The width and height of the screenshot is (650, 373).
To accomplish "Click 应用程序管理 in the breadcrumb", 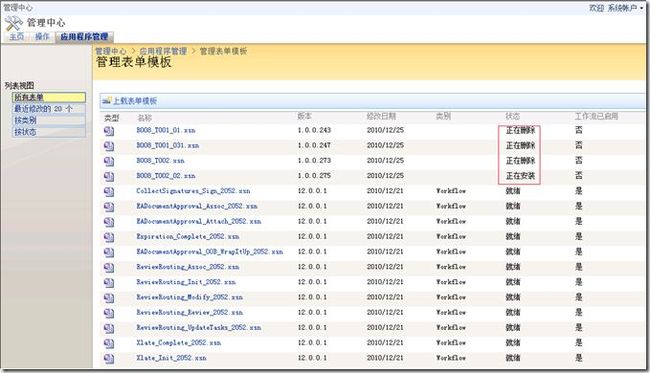I will pyautogui.click(x=163, y=51).
